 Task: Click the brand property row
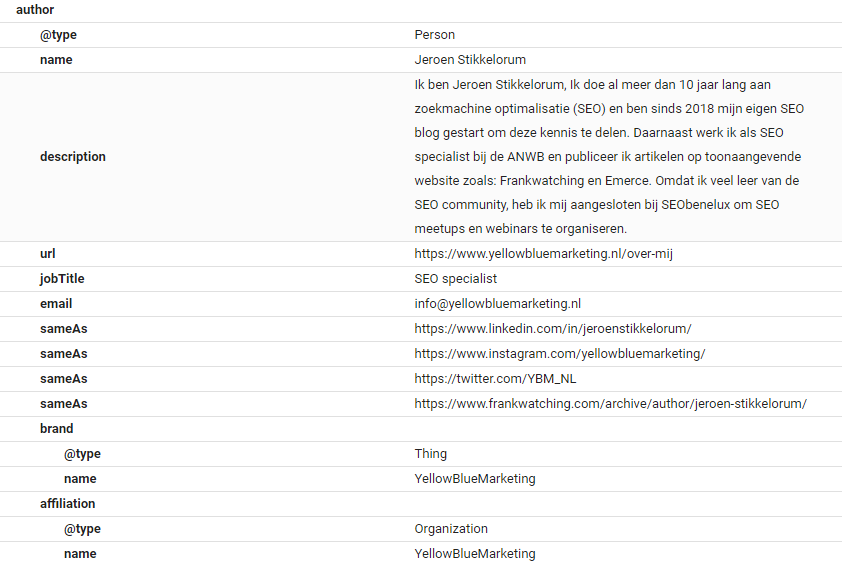[57, 429]
